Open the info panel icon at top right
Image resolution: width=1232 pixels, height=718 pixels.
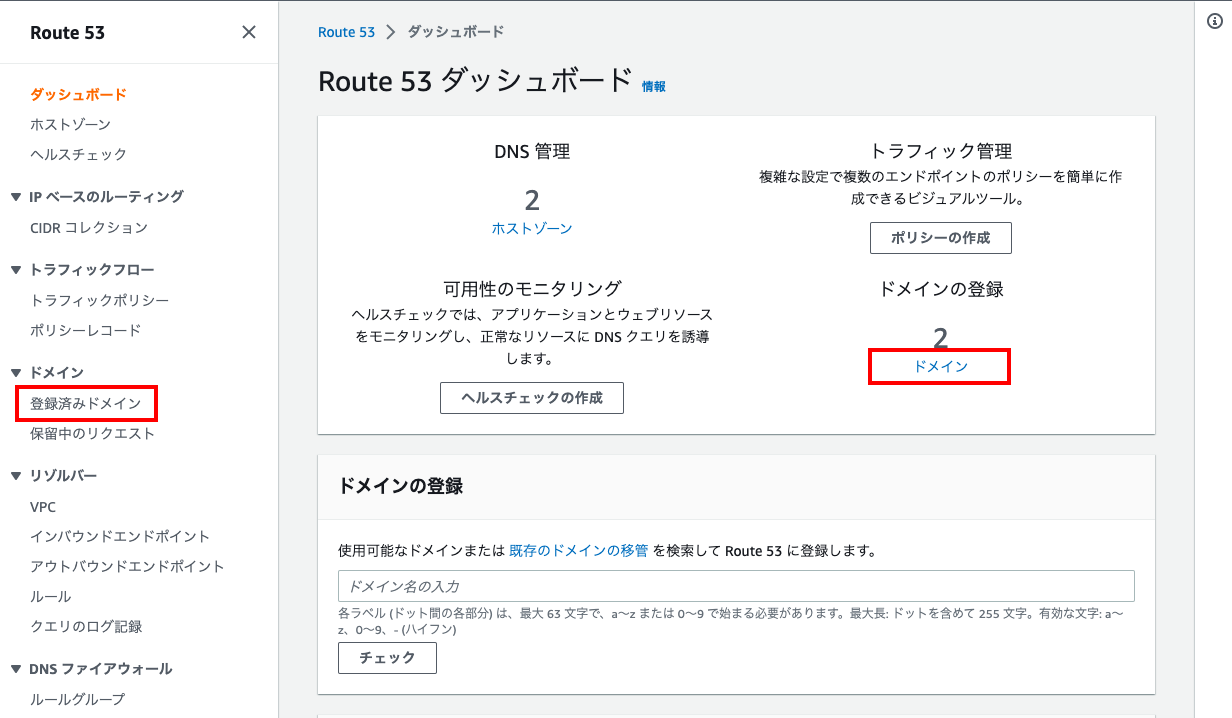[1215, 22]
